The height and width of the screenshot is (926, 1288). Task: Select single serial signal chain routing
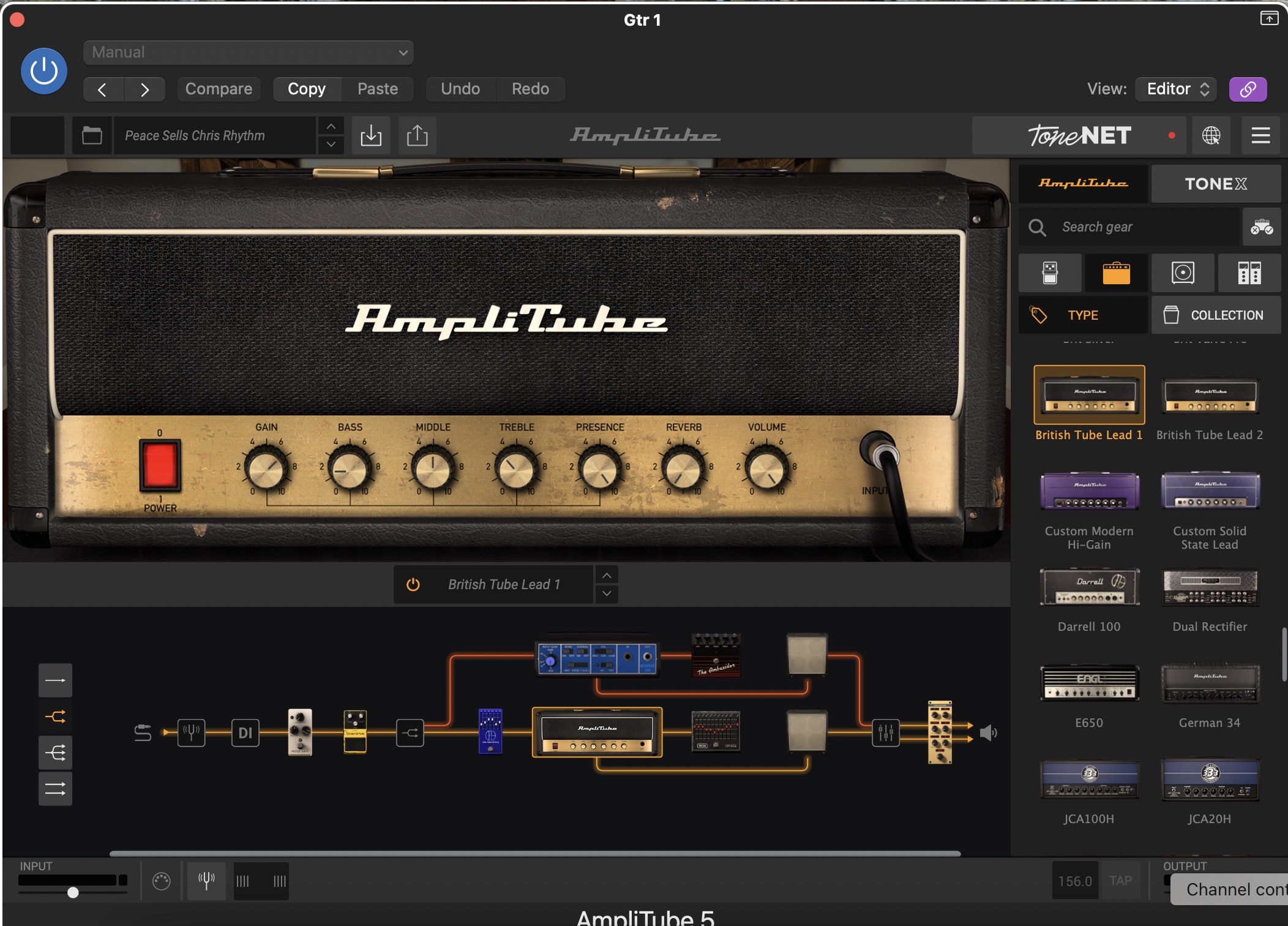click(x=55, y=680)
